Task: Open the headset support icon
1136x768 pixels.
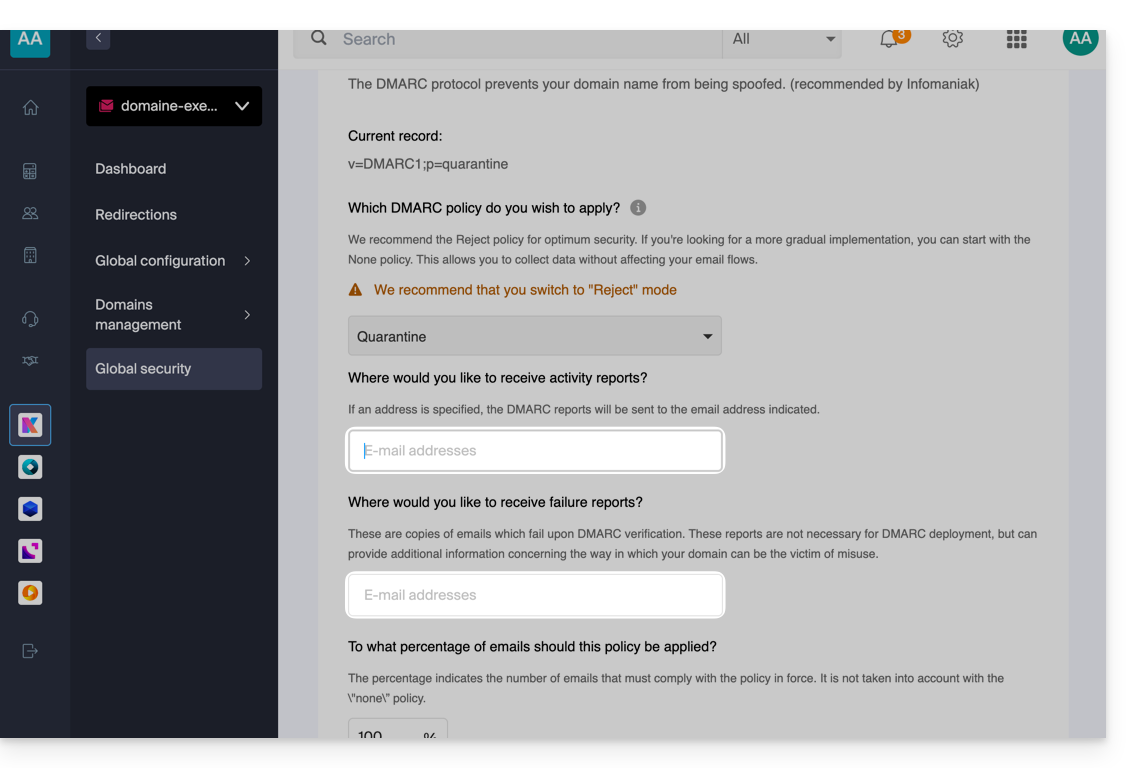Action: coord(30,319)
